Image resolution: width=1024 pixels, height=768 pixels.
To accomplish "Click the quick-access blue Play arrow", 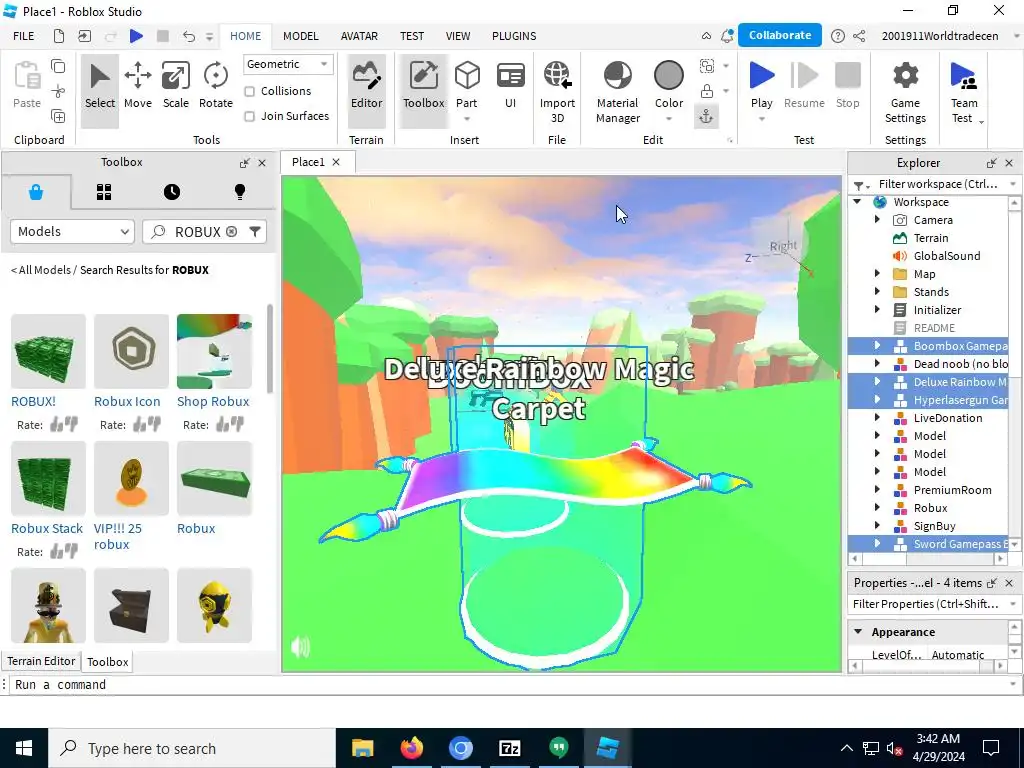I will point(136,36).
